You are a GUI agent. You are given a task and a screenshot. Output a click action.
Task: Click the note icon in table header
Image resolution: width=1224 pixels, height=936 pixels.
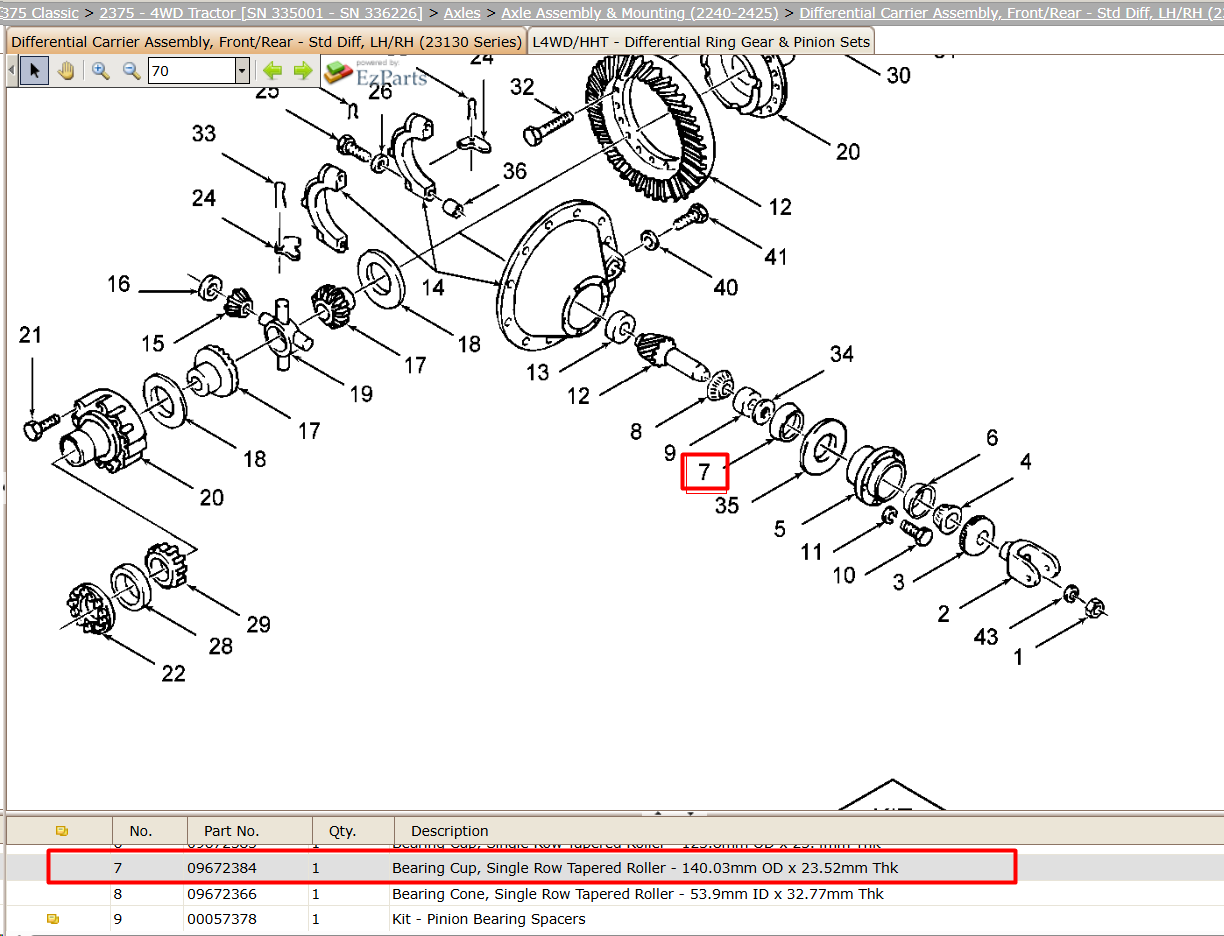click(x=61, y=830)
